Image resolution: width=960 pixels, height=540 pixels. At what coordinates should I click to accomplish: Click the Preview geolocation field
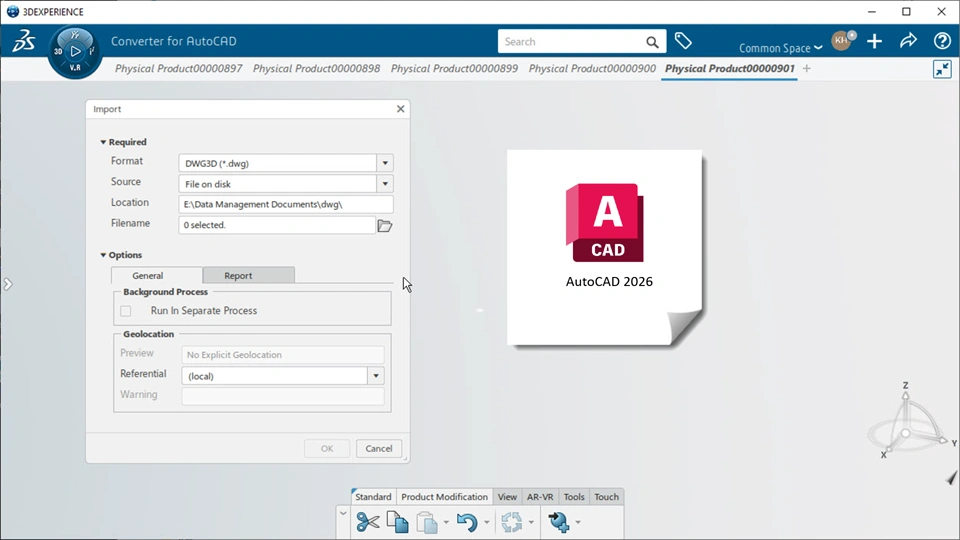[283, 355]
